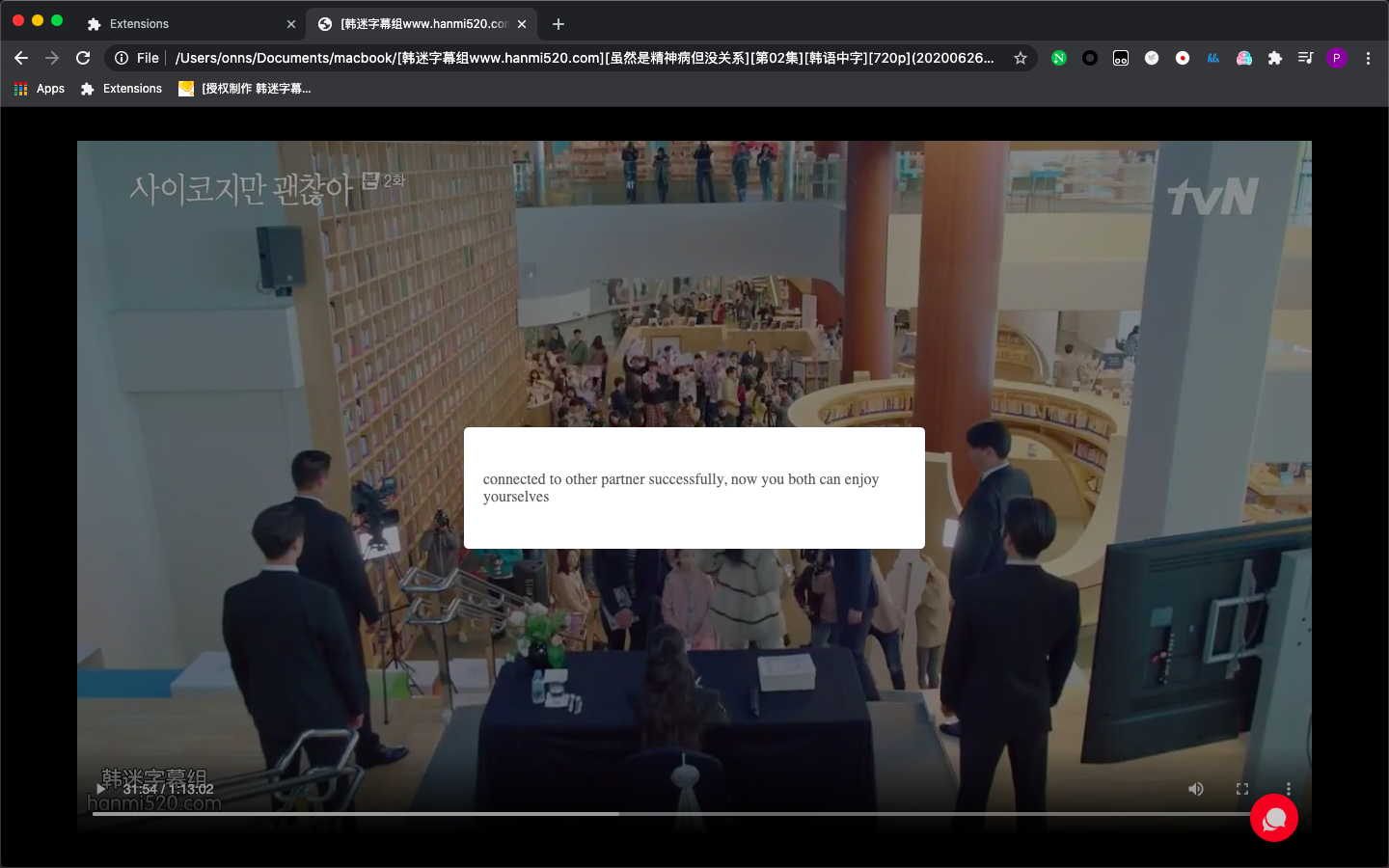Image resolution: width=1389 pixels, height=868 pixels.
Task: Open a new browser tab
Action: (558, 24)
